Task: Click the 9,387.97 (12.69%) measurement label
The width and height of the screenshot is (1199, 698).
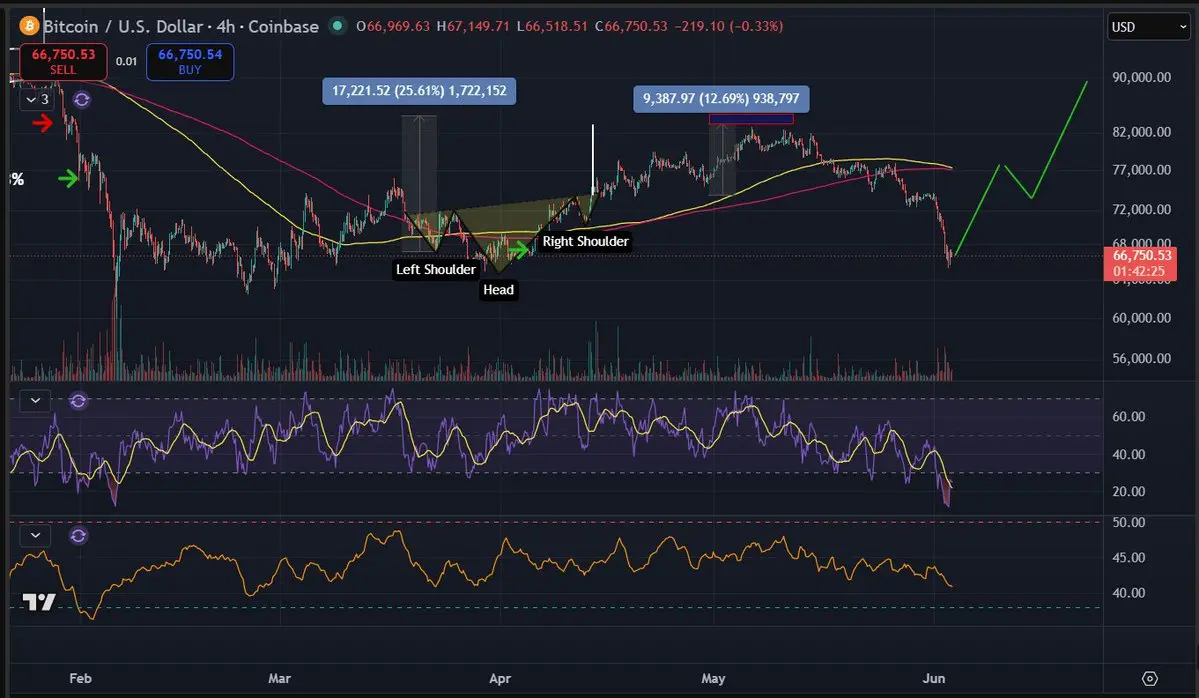Action: tap(721, 99)
